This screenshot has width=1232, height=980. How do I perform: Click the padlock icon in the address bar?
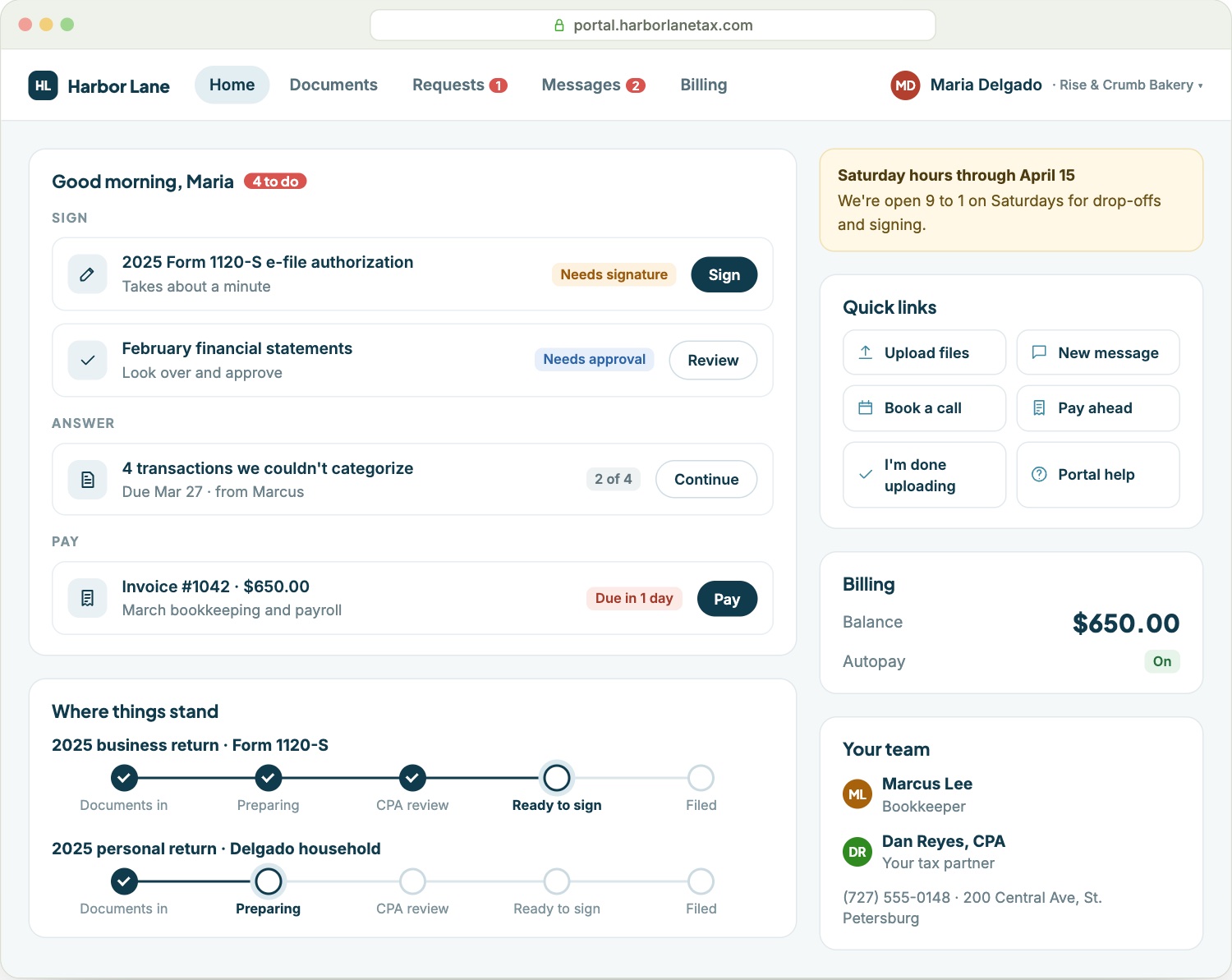tap(559, 25)
